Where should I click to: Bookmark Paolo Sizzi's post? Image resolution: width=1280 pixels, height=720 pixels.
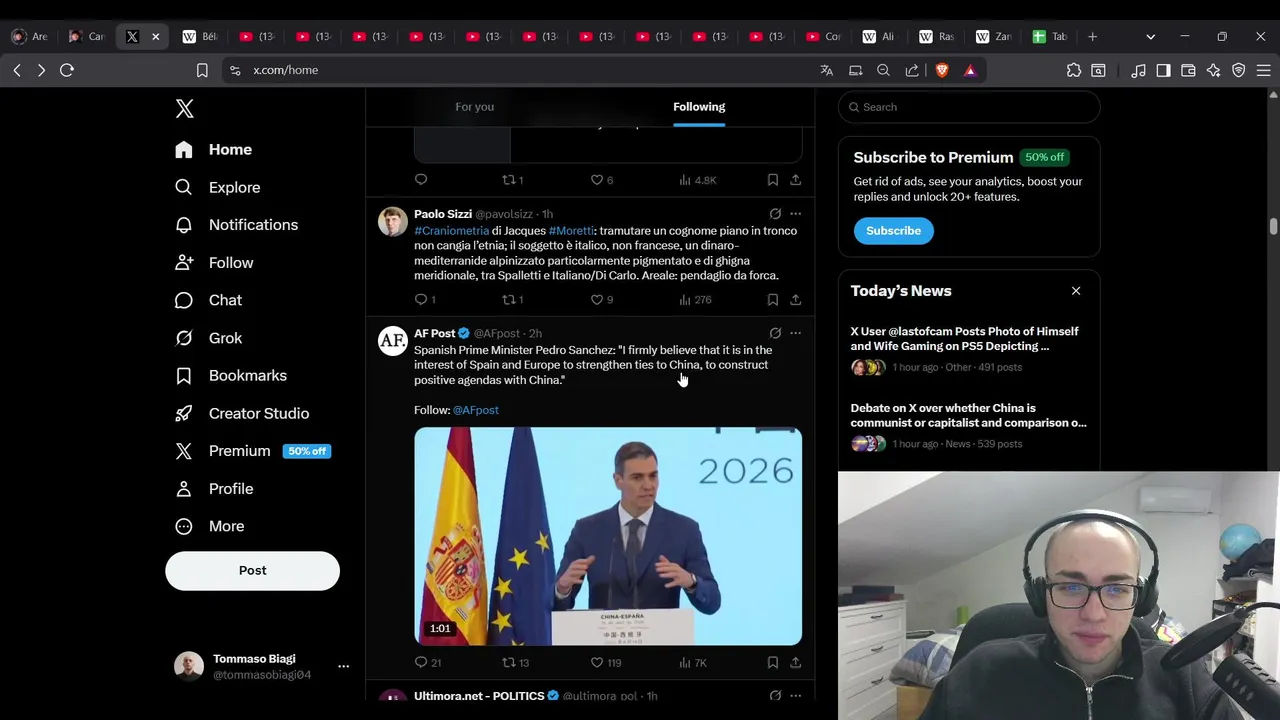(773, 300)
